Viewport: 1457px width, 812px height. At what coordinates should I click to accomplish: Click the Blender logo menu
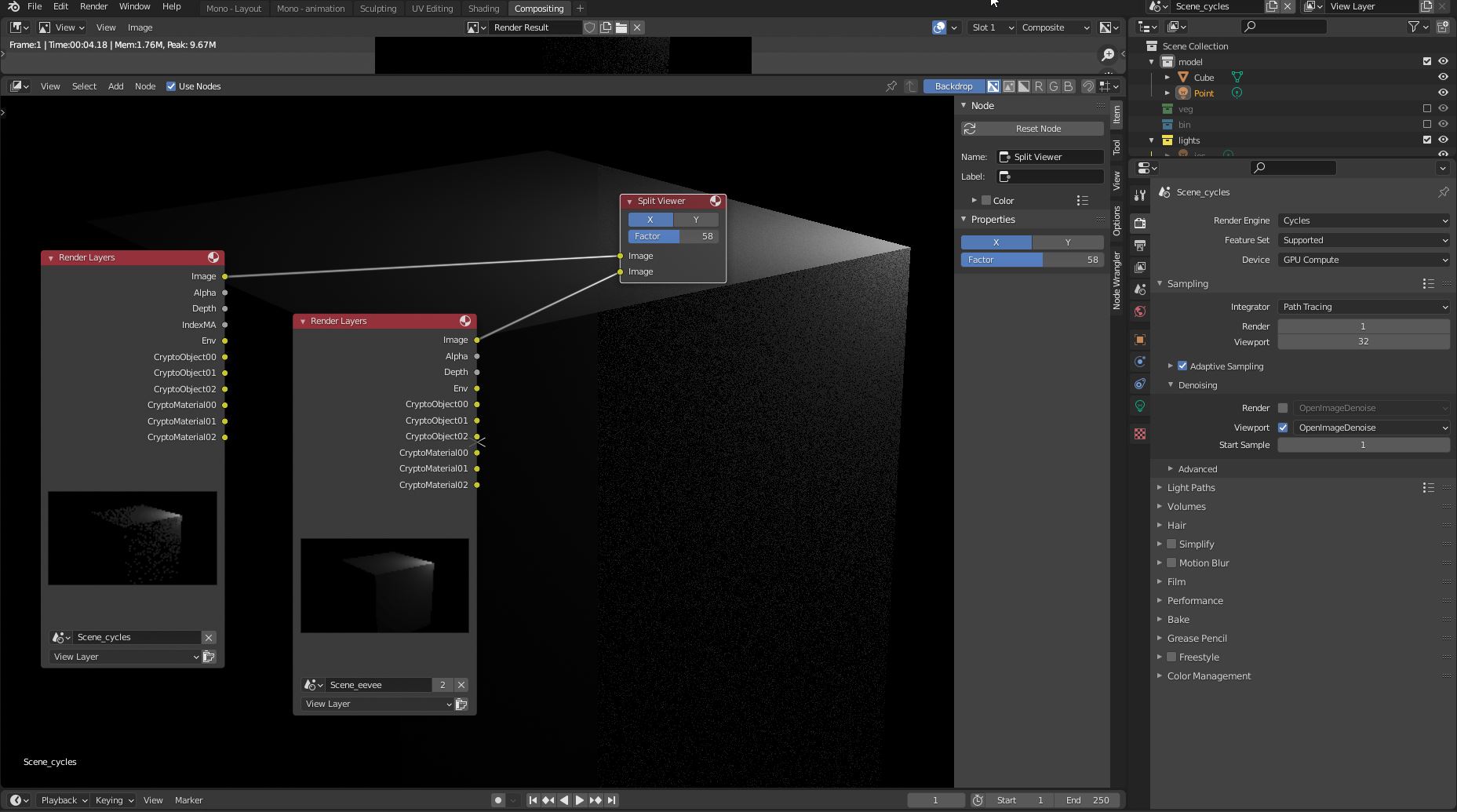(x=13, y=7)
